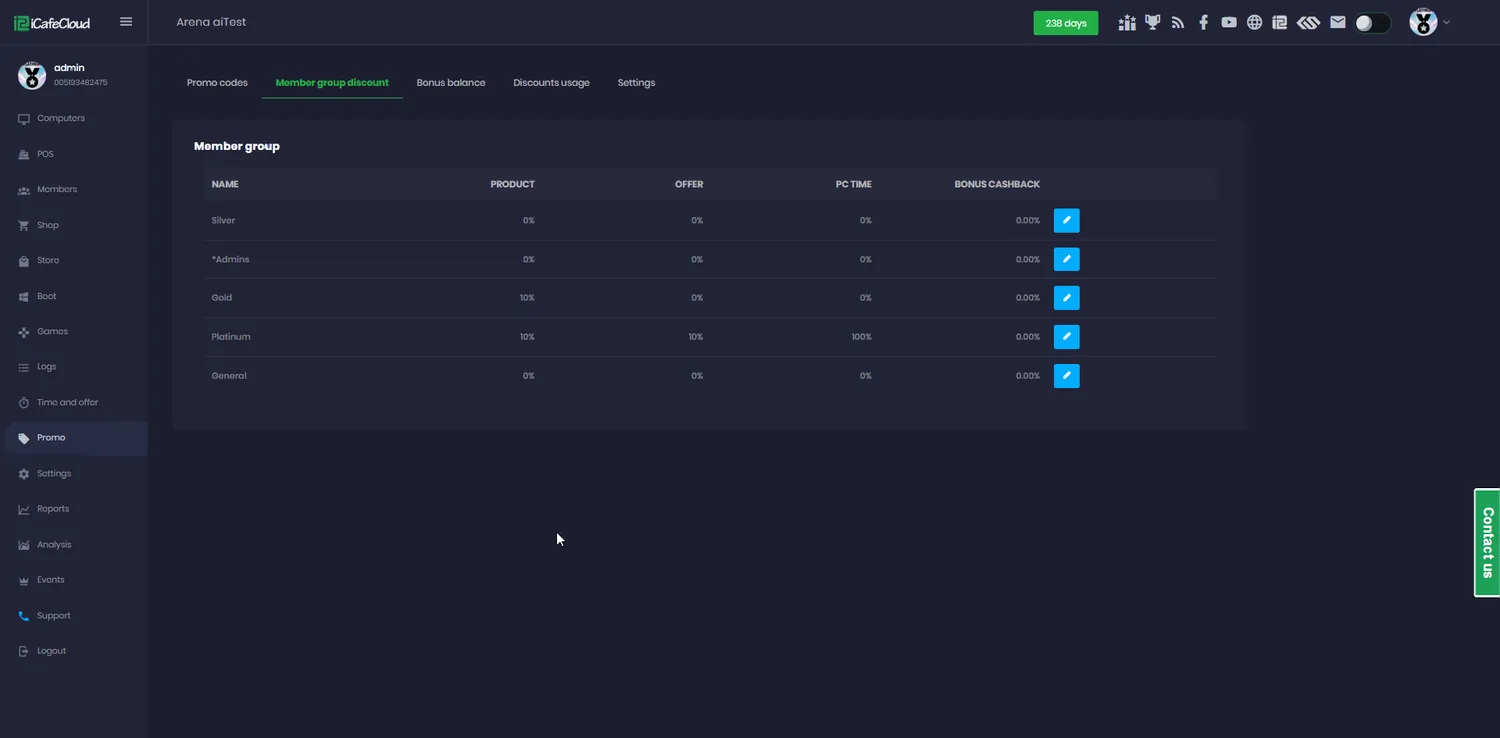Open the Bonus balance tab

click(x=451, y=83)
